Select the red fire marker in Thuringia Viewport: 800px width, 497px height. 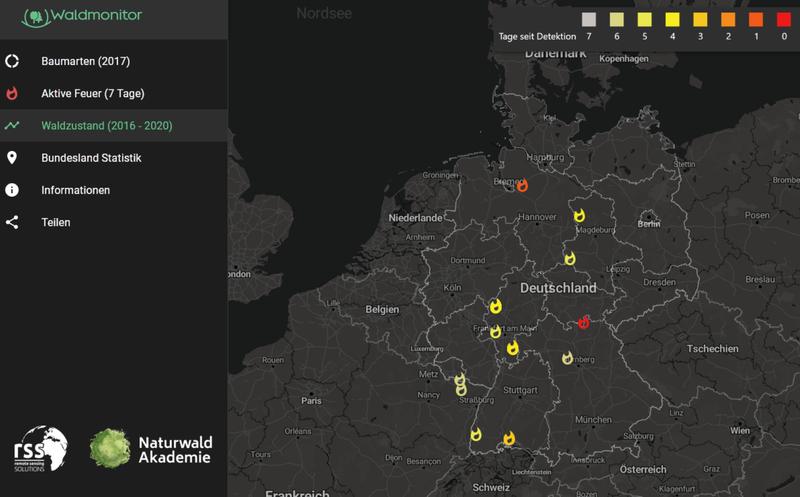point(584,322)
